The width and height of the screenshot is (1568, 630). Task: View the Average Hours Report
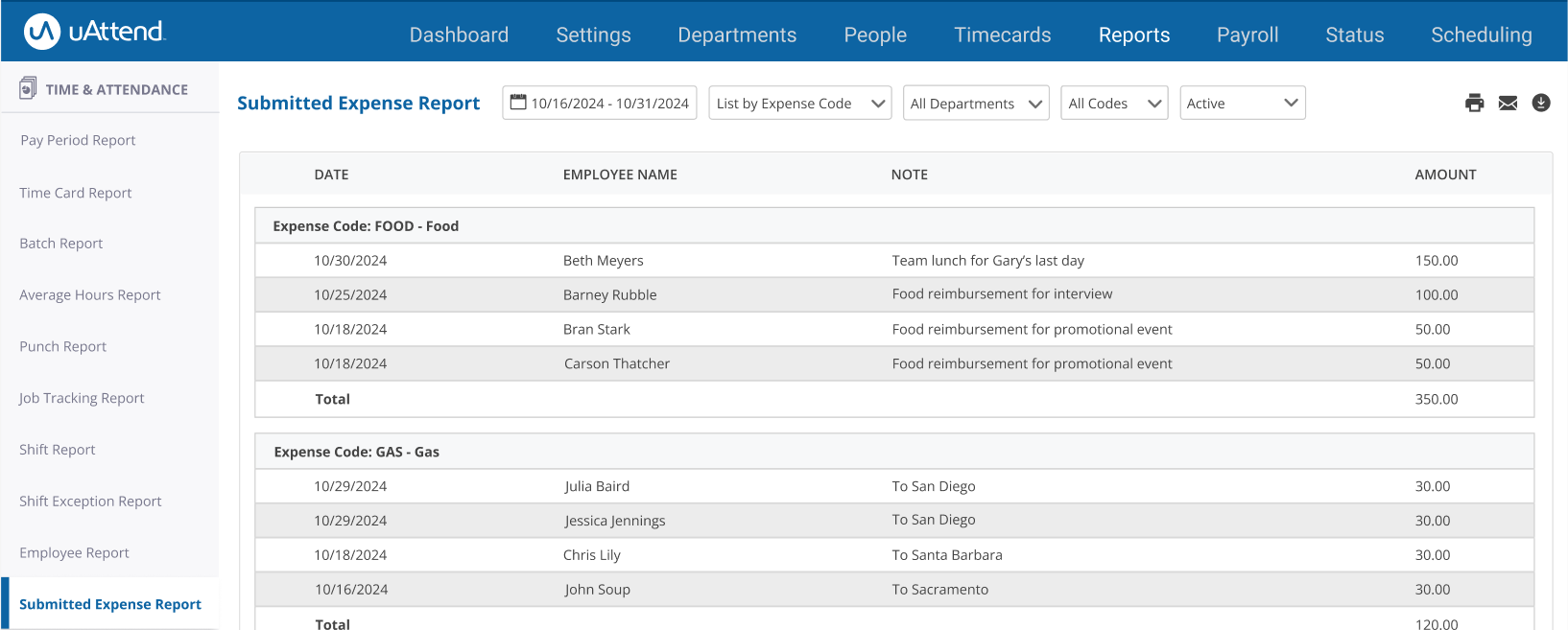pyautogui.click(x=90, y=295)
